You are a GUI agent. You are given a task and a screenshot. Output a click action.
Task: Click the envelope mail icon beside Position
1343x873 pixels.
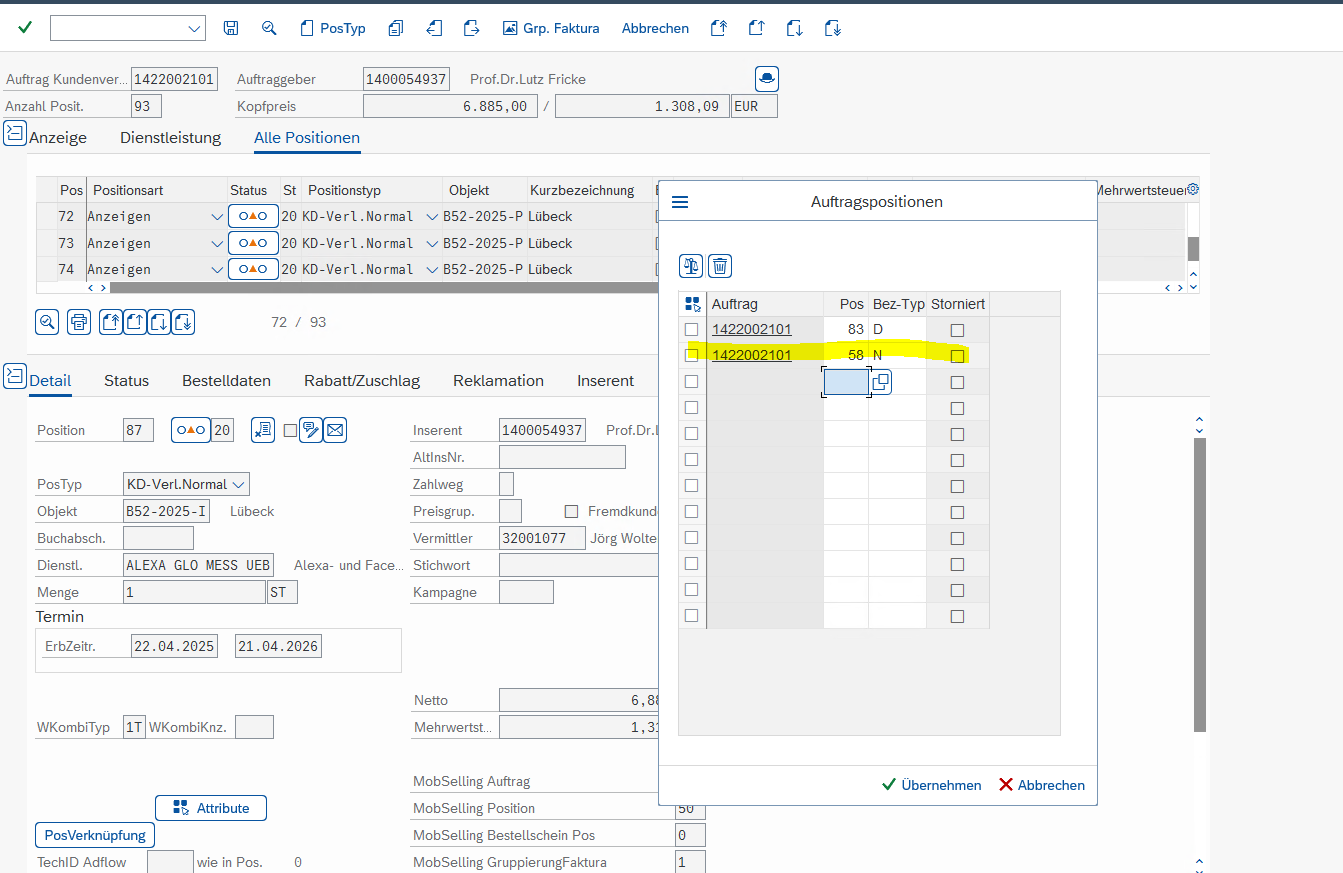coord(335,430)
